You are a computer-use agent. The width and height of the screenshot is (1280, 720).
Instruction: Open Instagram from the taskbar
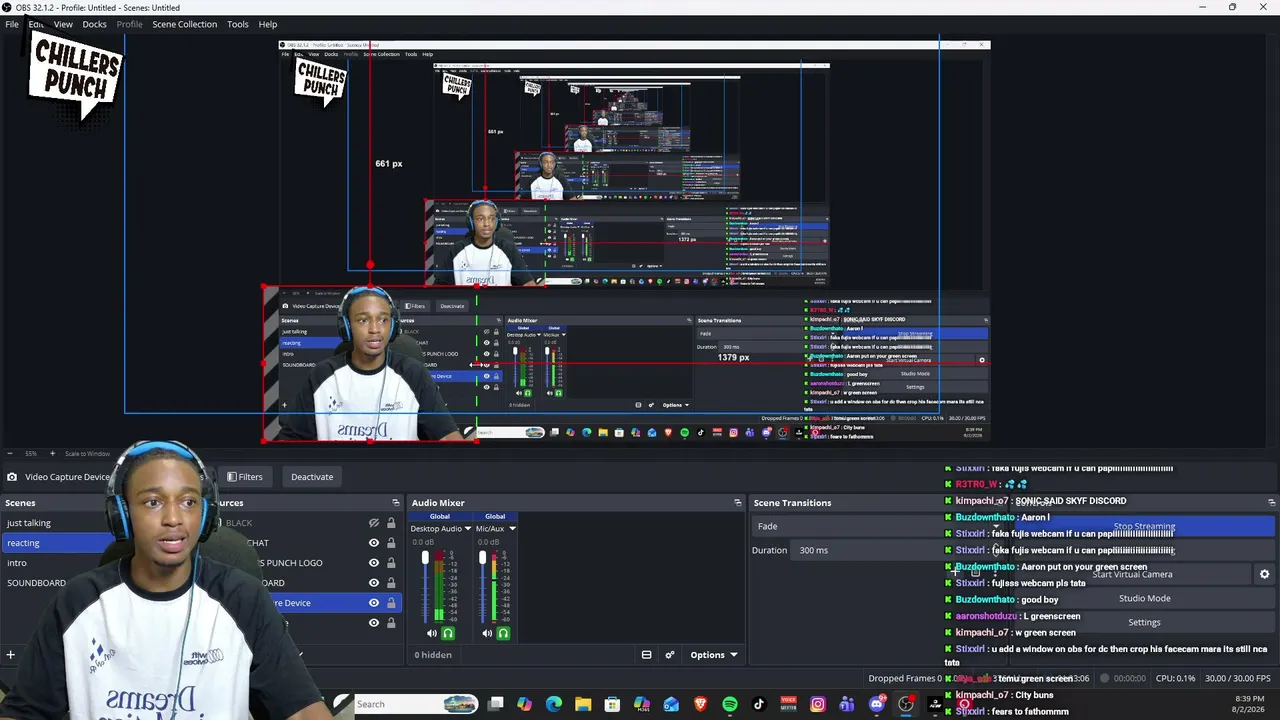point(818,704)
